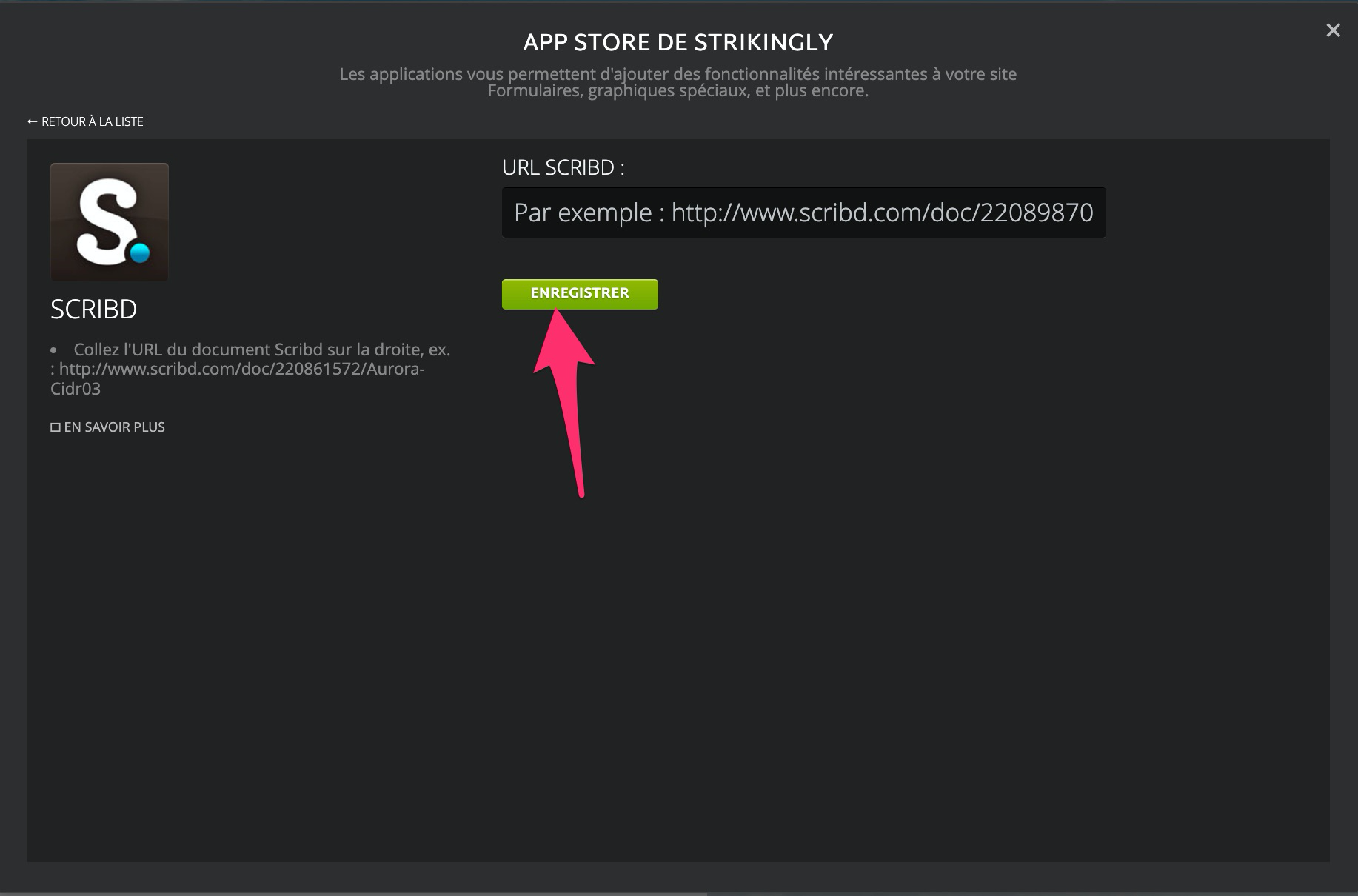
Task: Click the applications description subtitle
Action: (678, 82)
